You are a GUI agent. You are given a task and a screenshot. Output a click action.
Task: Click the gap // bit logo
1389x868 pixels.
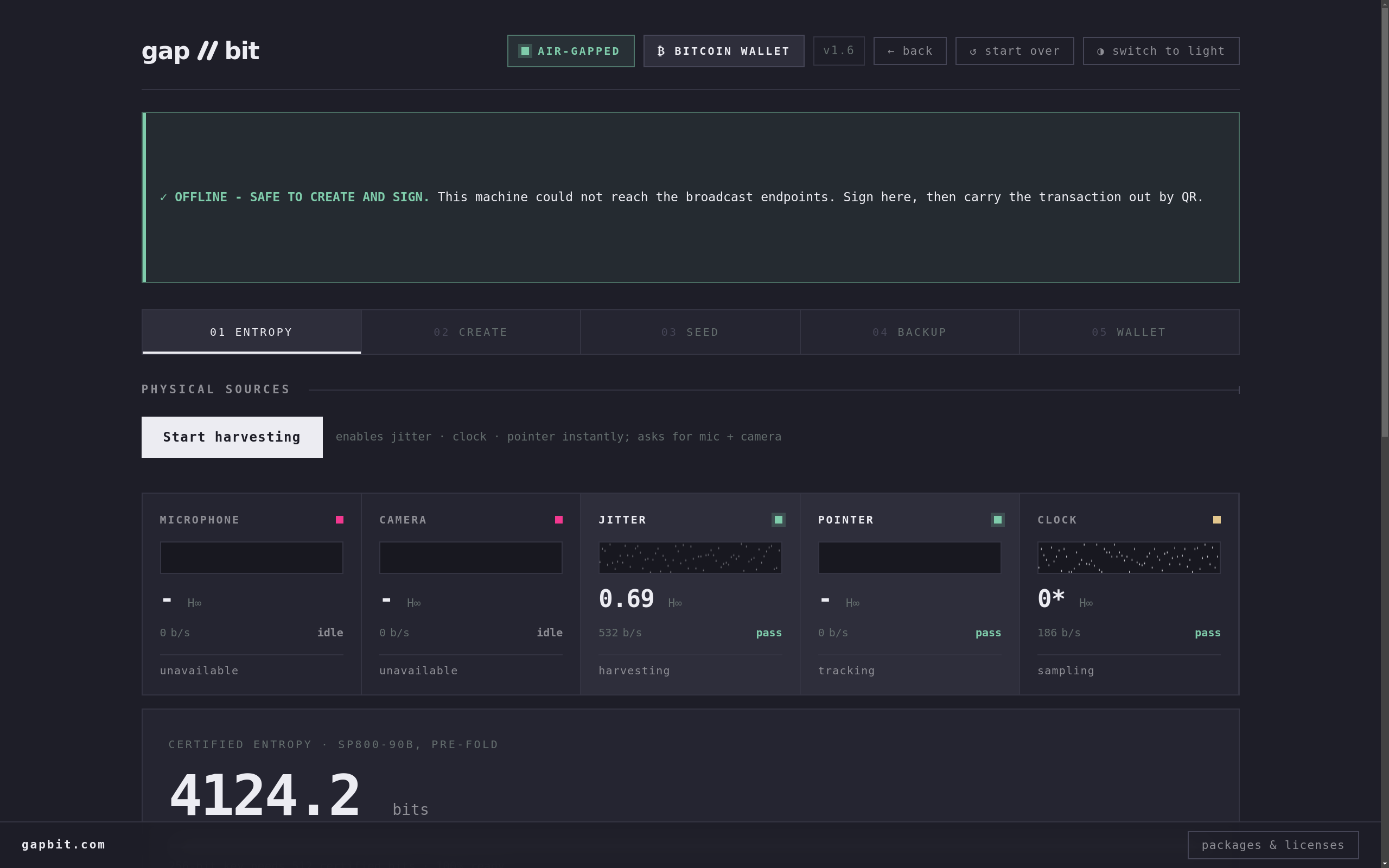point(200,51)
